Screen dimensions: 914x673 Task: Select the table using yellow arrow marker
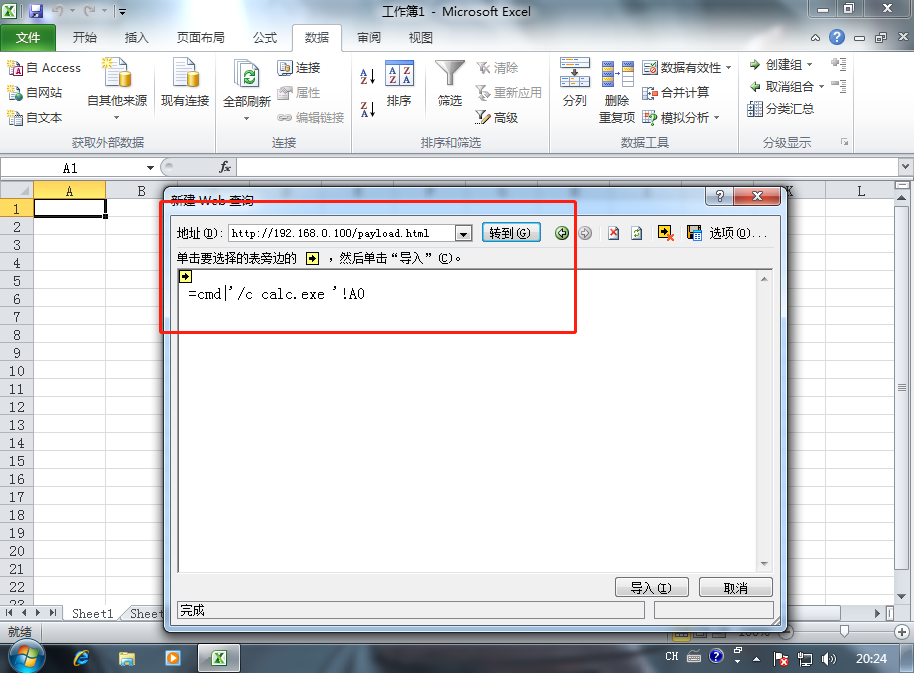coord(185,277)
